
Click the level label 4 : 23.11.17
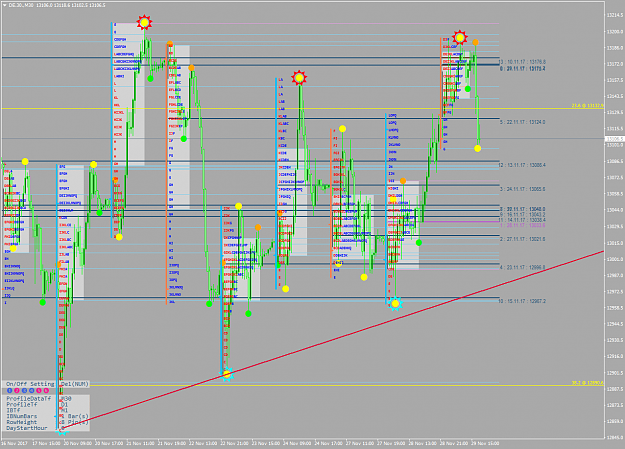point(522,267)
